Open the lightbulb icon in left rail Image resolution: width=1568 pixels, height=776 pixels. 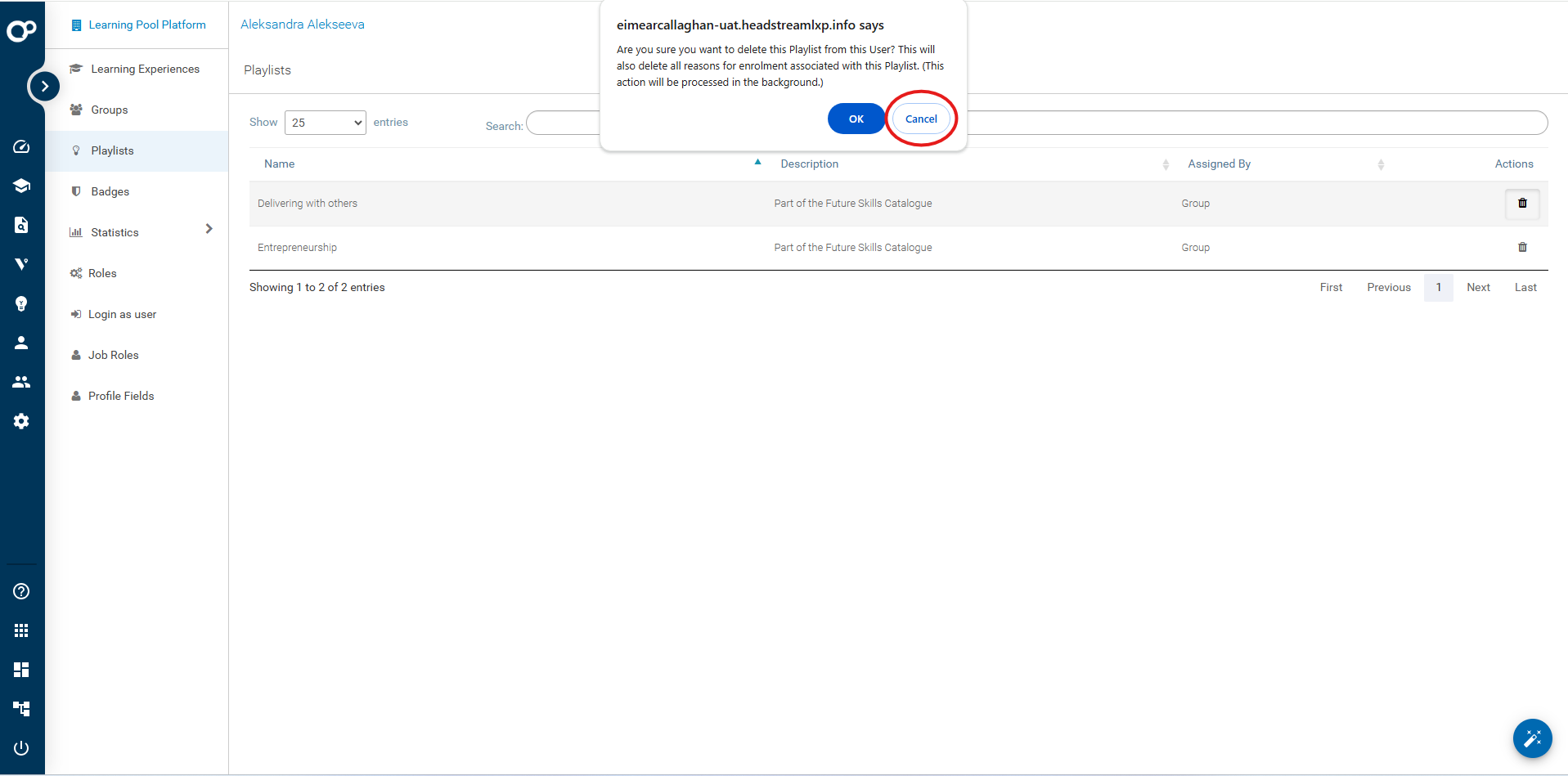[x=21, y=303]
